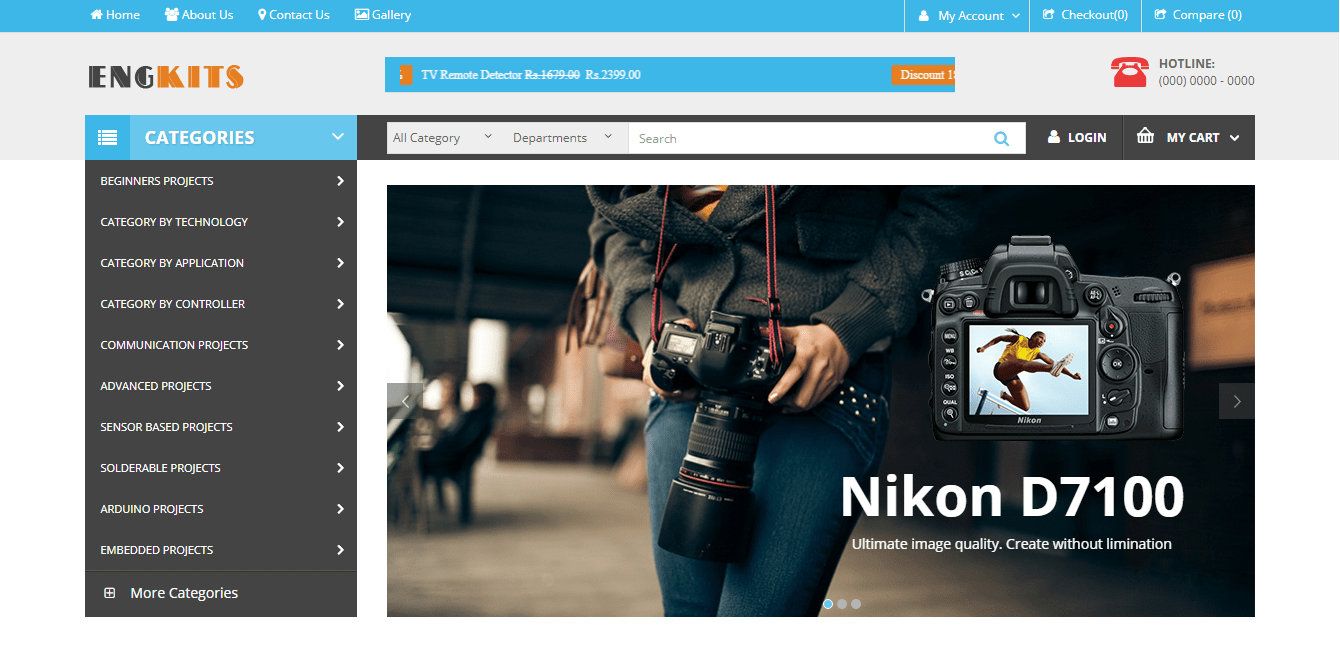Click the magnifier search icon
Screen dimensions: 1340x652
(1001, 139)
